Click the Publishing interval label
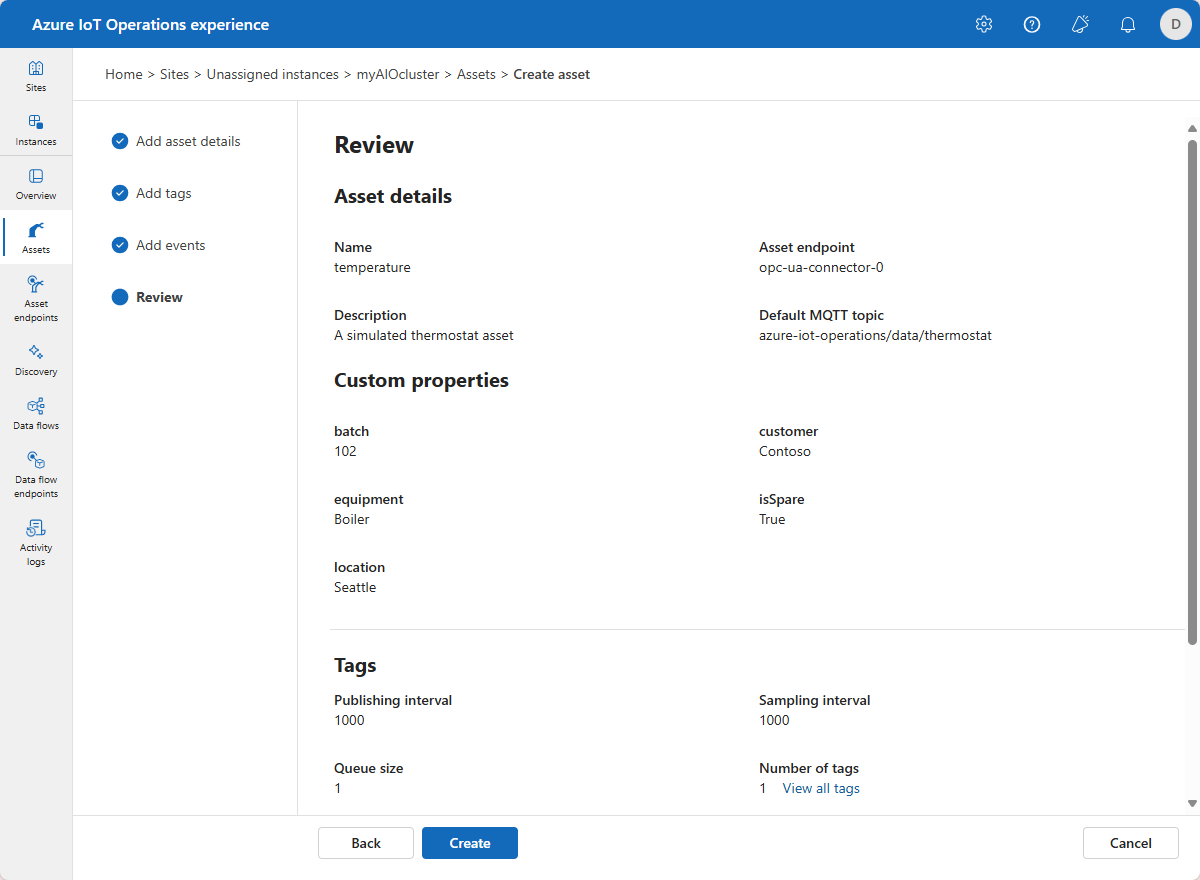The width and height of the screenshot is (1200, 880). [x=393, y=700]
